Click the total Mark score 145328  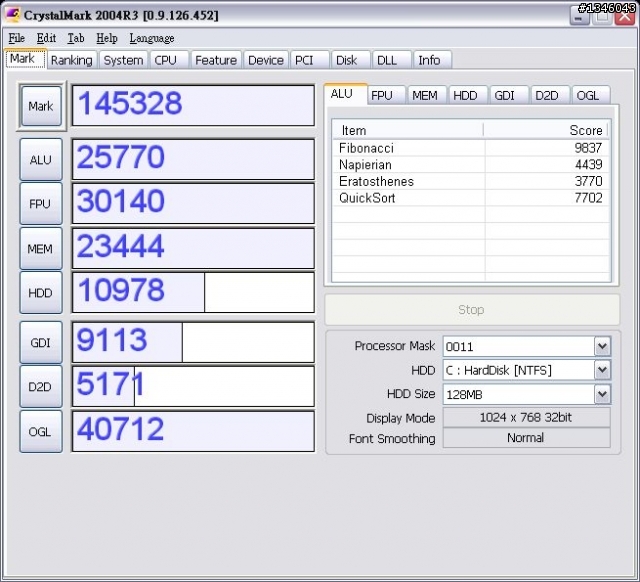(193, 105)
